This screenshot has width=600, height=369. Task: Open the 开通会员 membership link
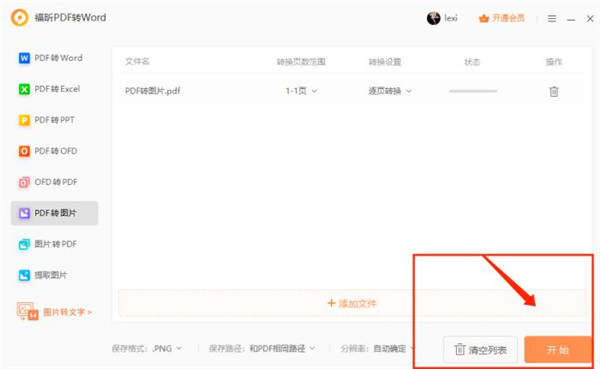click(502, 18)
